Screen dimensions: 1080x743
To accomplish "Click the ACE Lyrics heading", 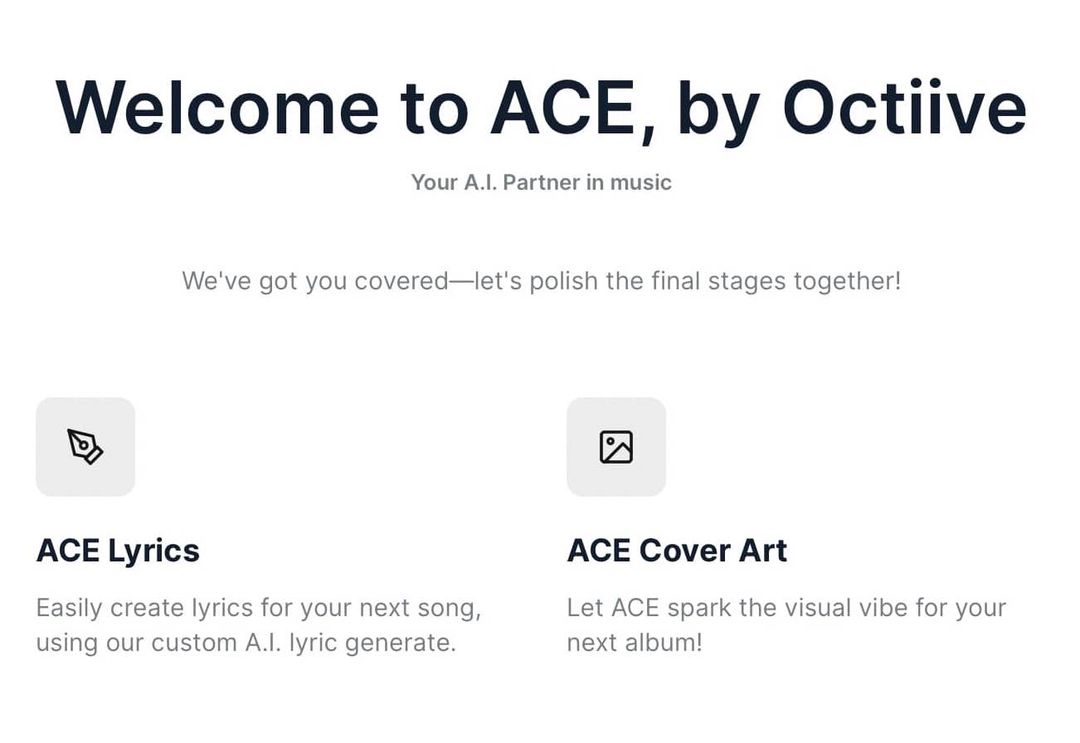I will point(117,550).
